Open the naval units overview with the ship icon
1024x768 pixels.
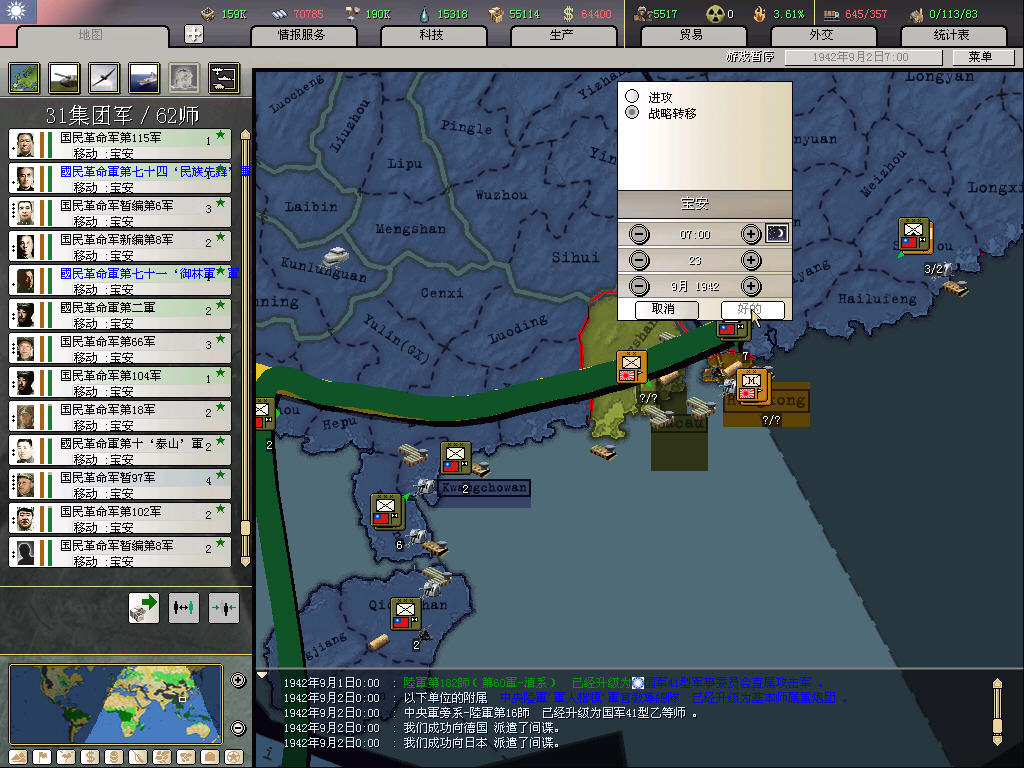click(x=144, y=78)
